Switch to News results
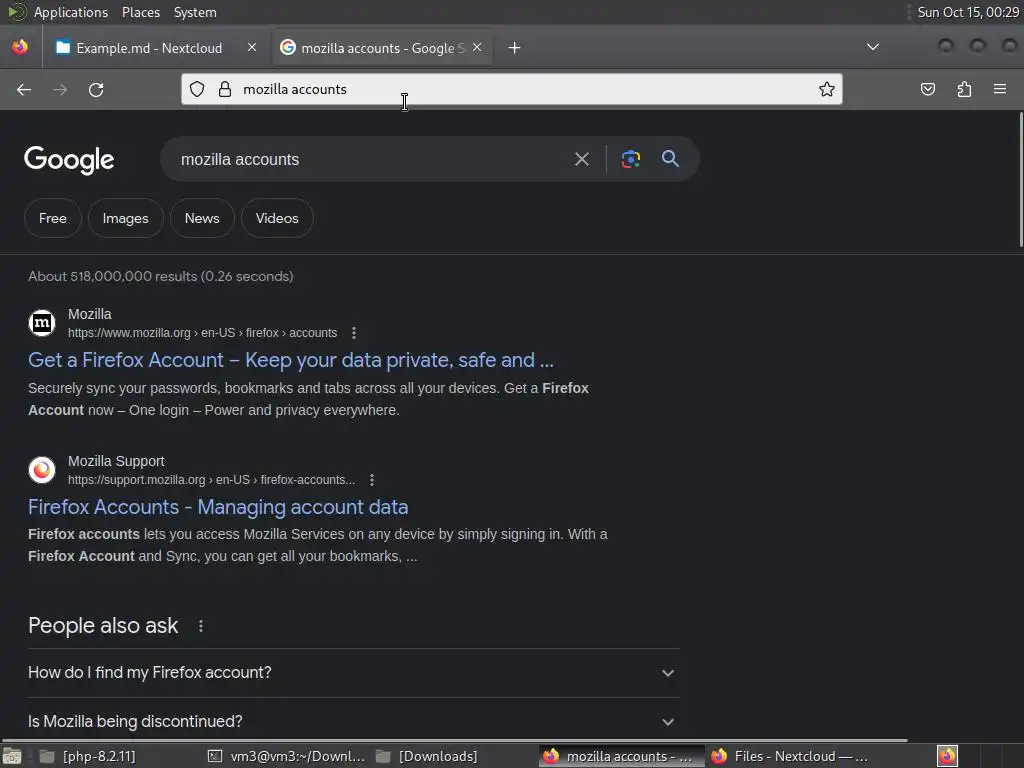 click(202, 218)
